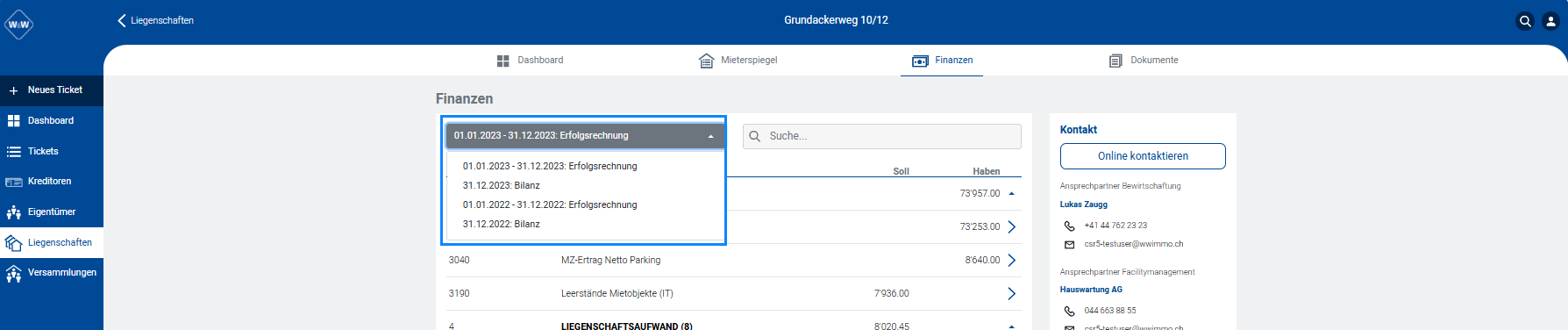Open Versammlungen in the sidebar
Image resolution: width=1568 pixels, height=330 pixels.
point(52,273)
